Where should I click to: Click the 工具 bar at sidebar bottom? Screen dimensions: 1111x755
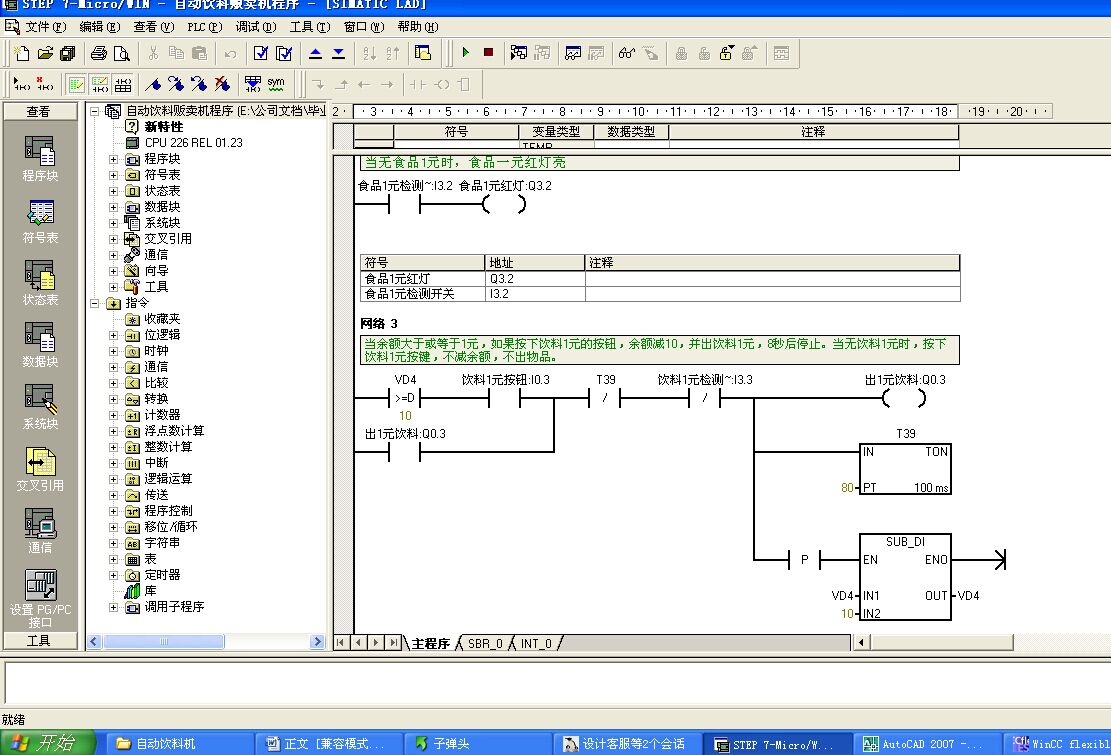tap(39, 640)
